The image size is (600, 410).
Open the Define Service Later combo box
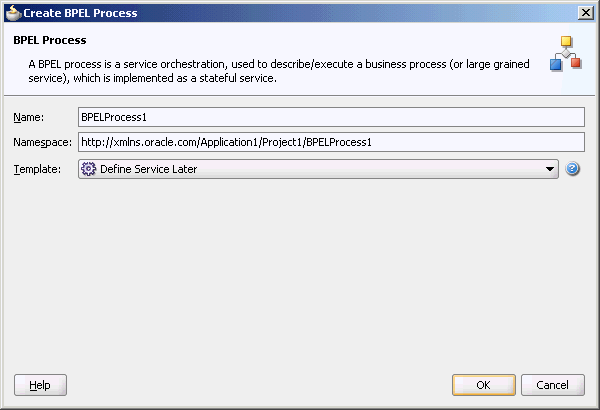pos(318,169)
